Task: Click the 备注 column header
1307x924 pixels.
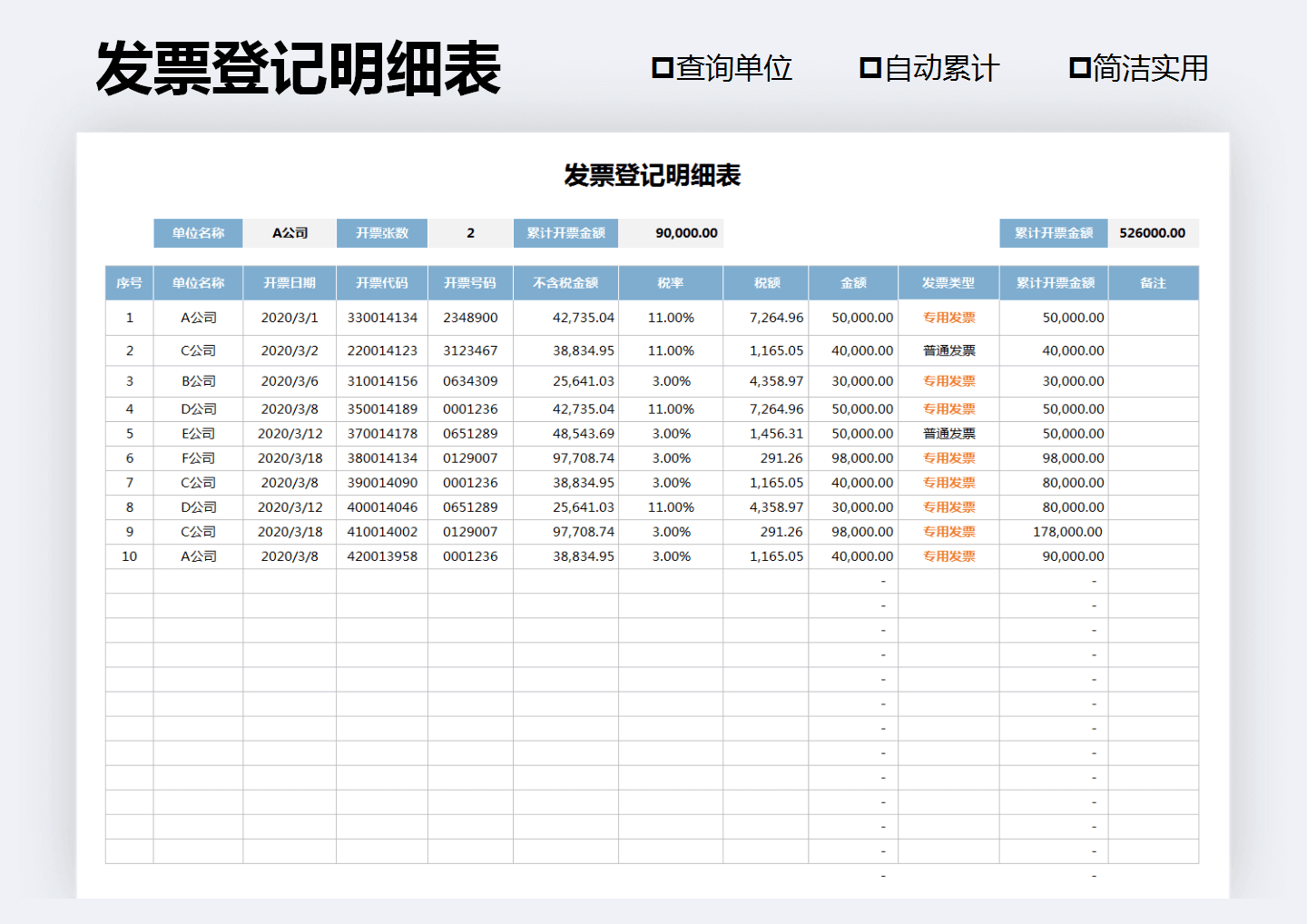Action: [x=1153, y=282]
